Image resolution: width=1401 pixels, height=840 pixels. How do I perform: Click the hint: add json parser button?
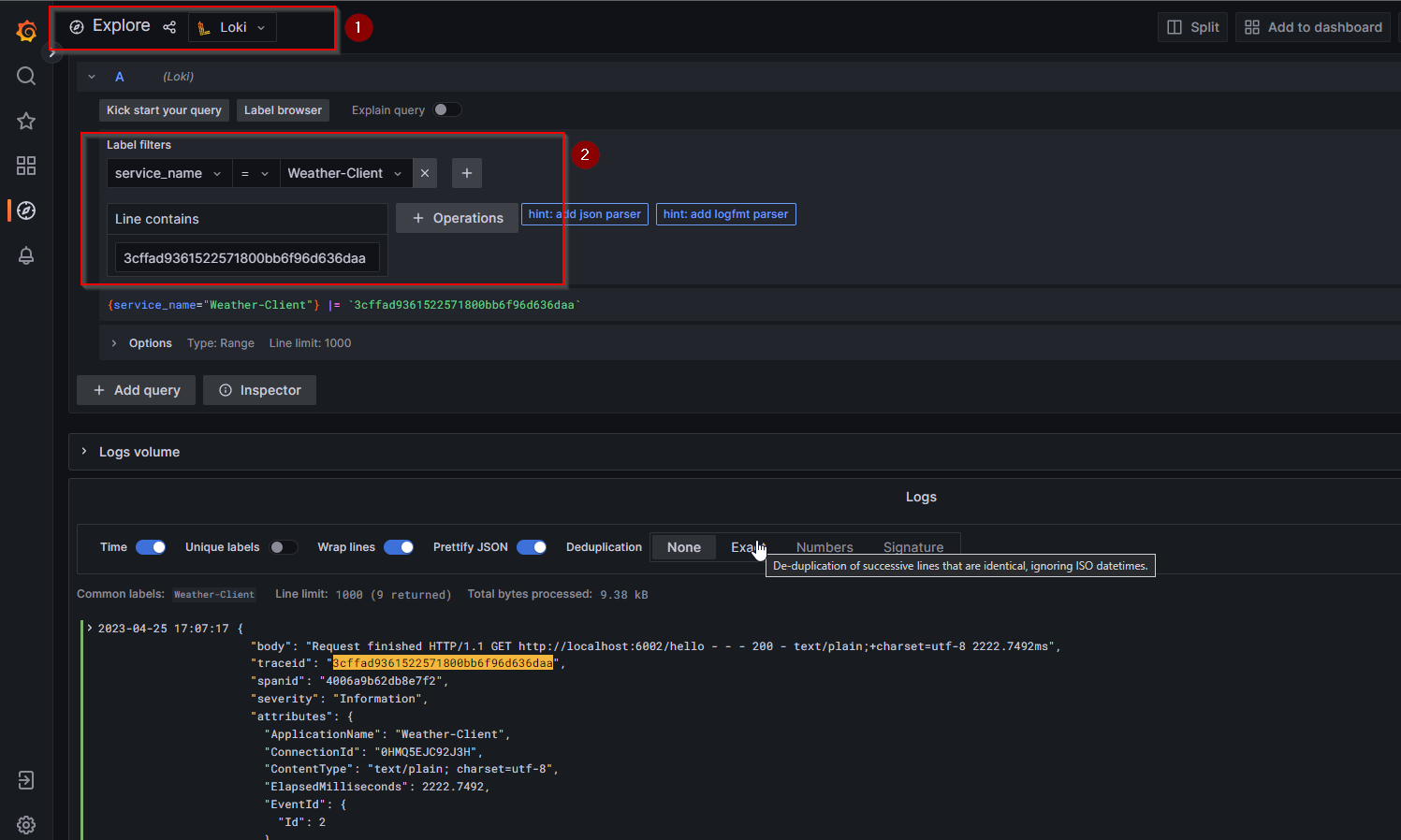pos(585,214)
